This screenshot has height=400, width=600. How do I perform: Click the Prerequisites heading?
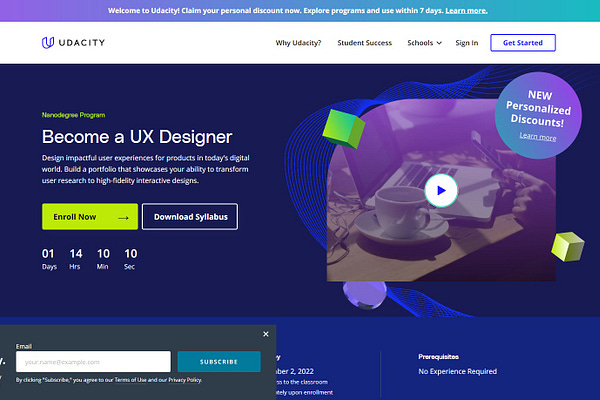439,357
